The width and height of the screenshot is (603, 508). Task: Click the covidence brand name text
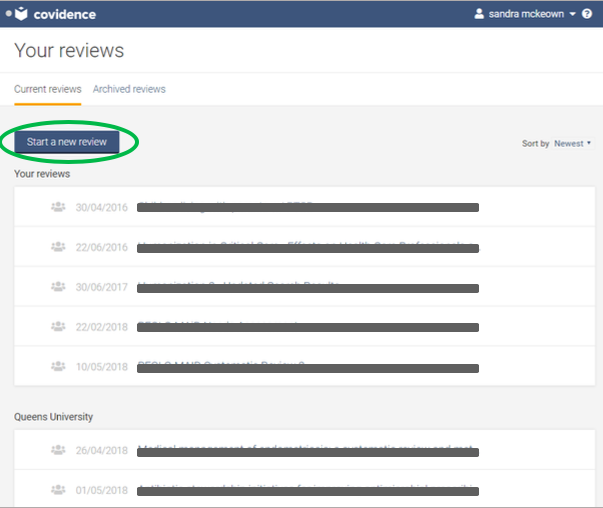pos(65,15)
